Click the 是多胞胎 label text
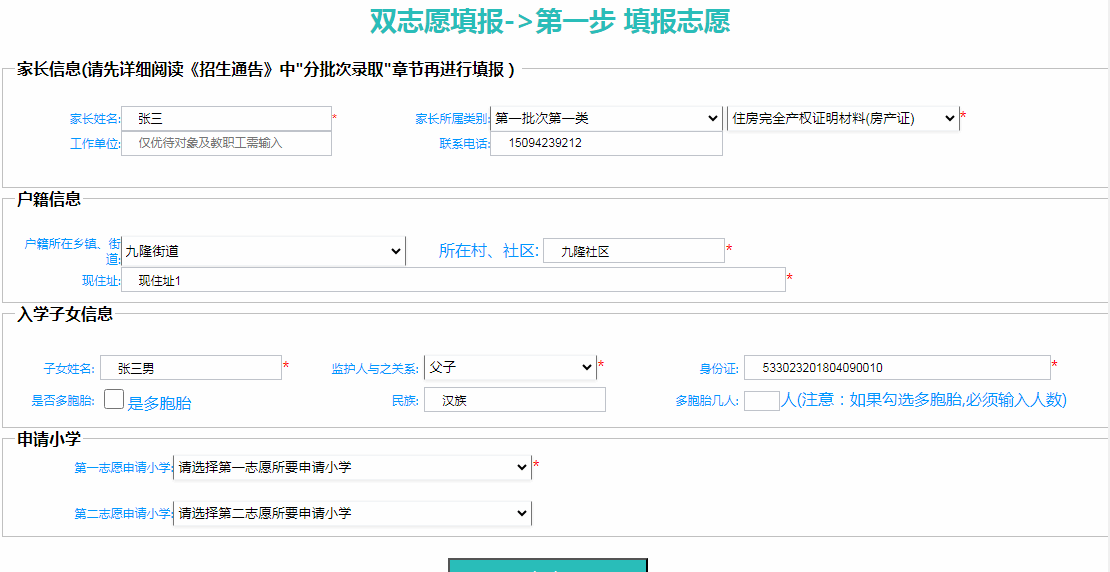The image size is (1110, 572). tap(160, 403)
